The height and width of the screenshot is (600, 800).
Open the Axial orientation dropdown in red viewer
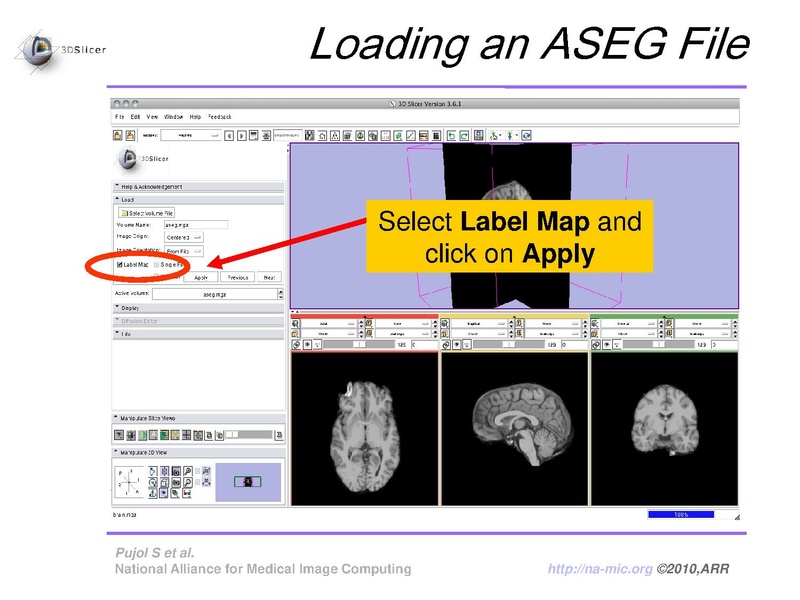pyautogui.click(x=330, y=323)
